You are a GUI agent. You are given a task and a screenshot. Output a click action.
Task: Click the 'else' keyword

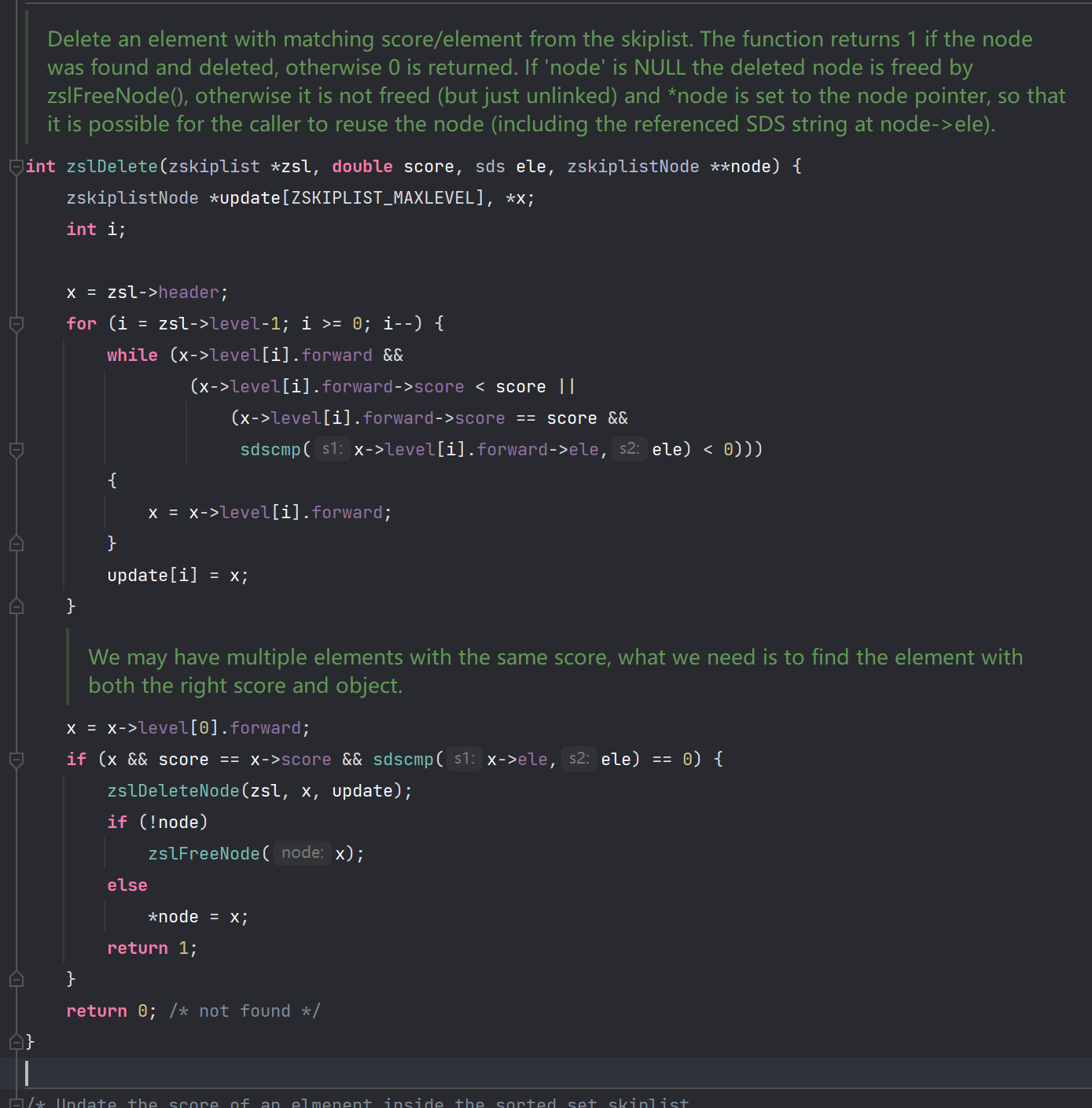pyautogui.click(x=127, y=885)
